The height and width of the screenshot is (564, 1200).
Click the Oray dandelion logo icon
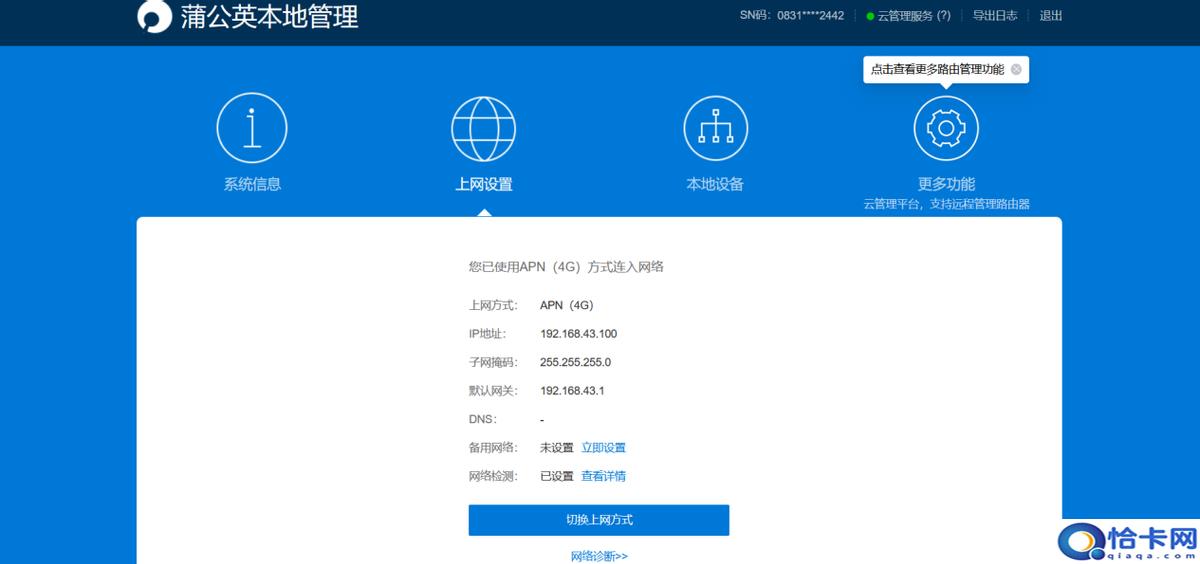[154, 17]
